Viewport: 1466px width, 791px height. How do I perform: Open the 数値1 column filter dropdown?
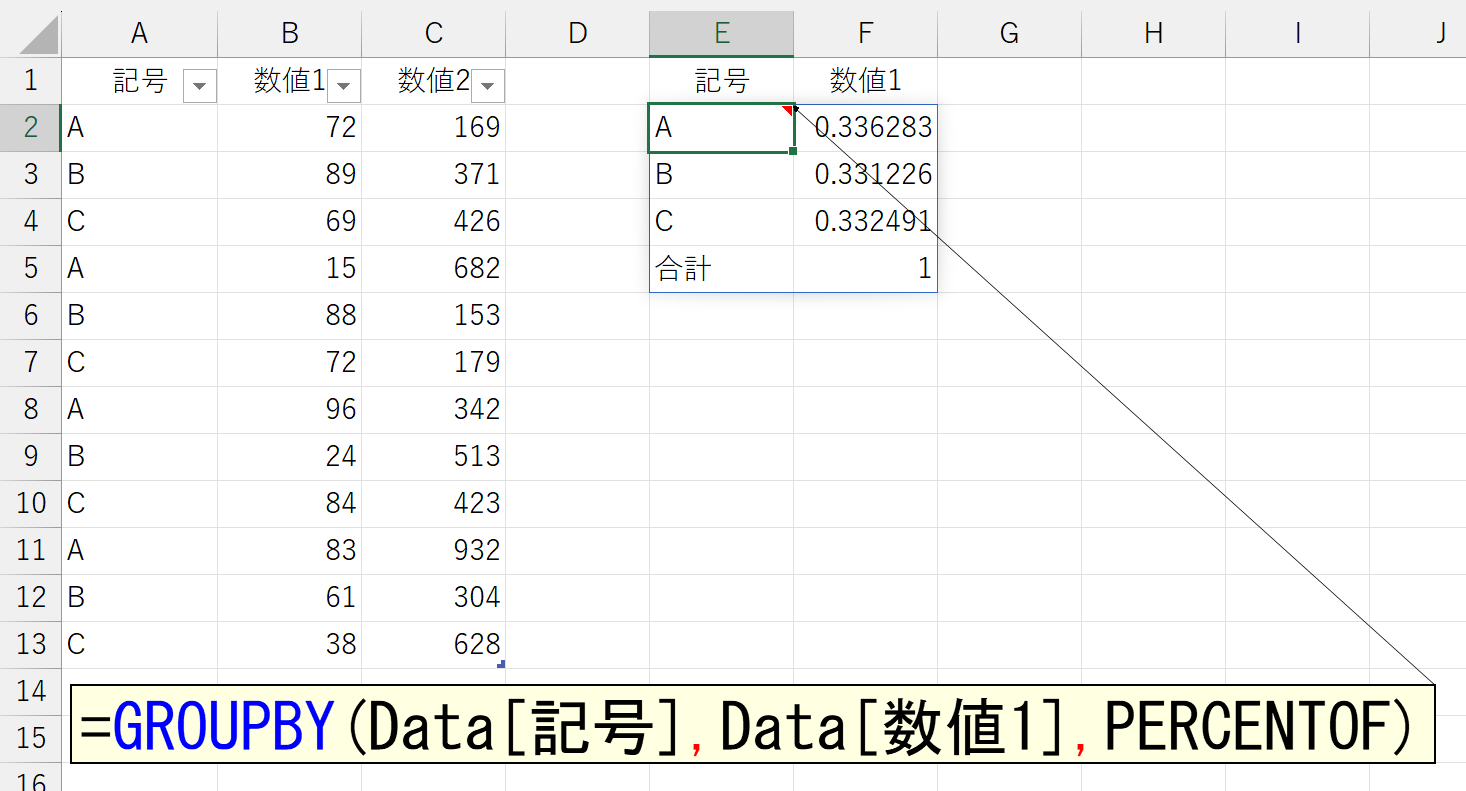(344, 87)
